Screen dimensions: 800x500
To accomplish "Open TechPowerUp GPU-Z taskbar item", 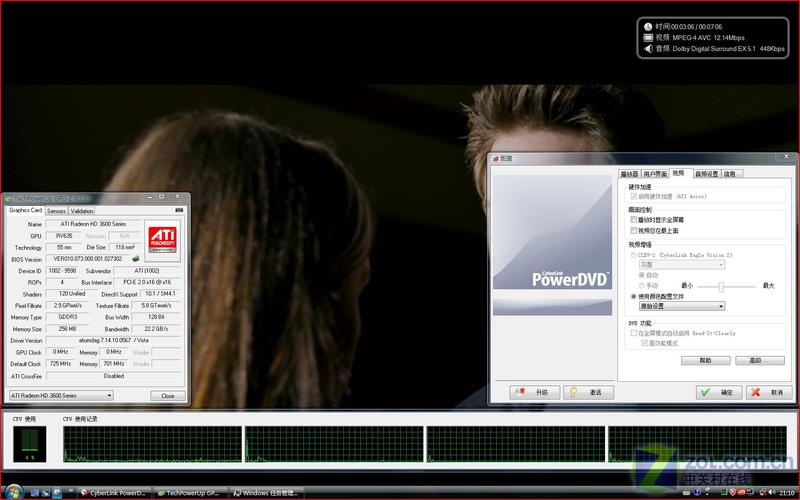I will click(x=188, y=493).
